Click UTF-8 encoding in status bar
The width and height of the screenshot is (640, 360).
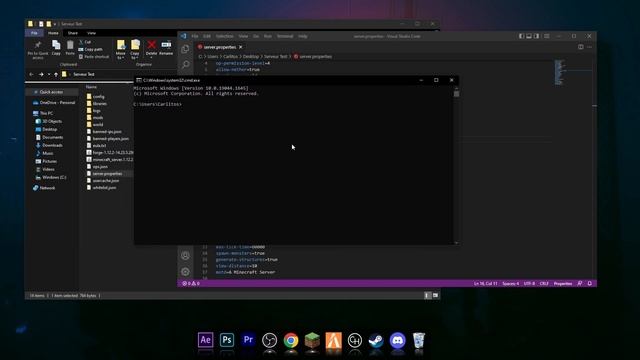pyautogui.click(x=529, y=283)
